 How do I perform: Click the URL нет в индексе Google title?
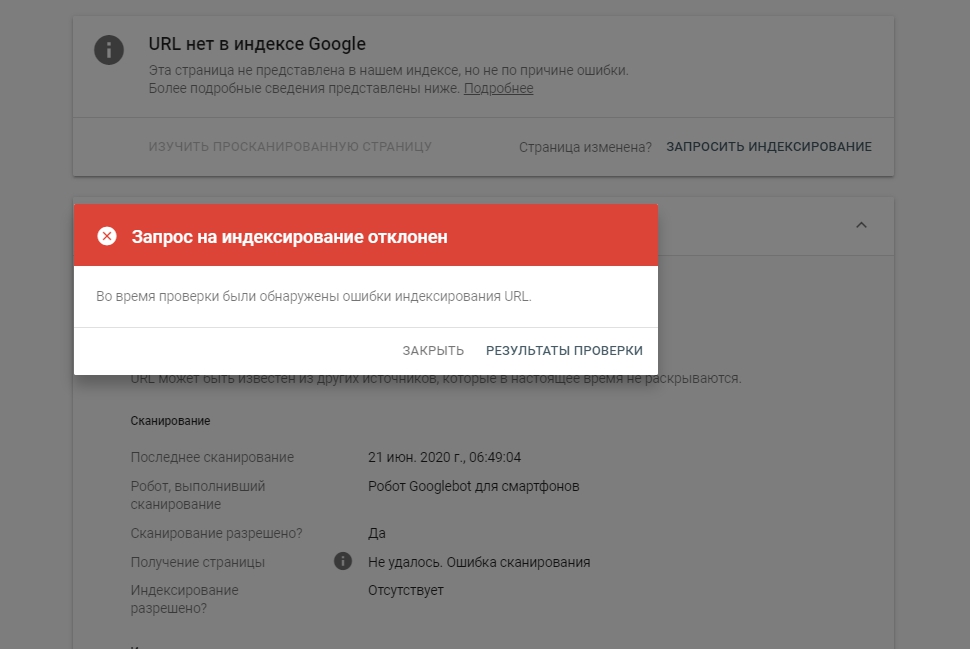click(257, 44)
